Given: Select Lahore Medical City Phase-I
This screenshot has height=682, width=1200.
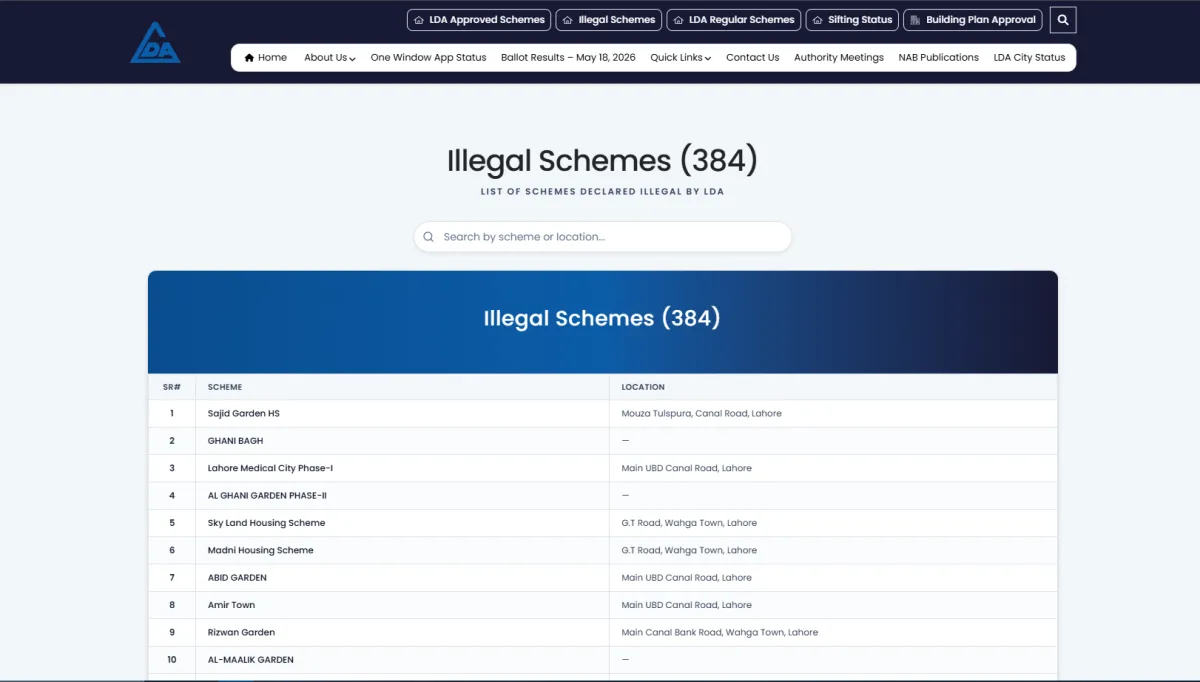Looking at the screenshot, I should (270, 468).
